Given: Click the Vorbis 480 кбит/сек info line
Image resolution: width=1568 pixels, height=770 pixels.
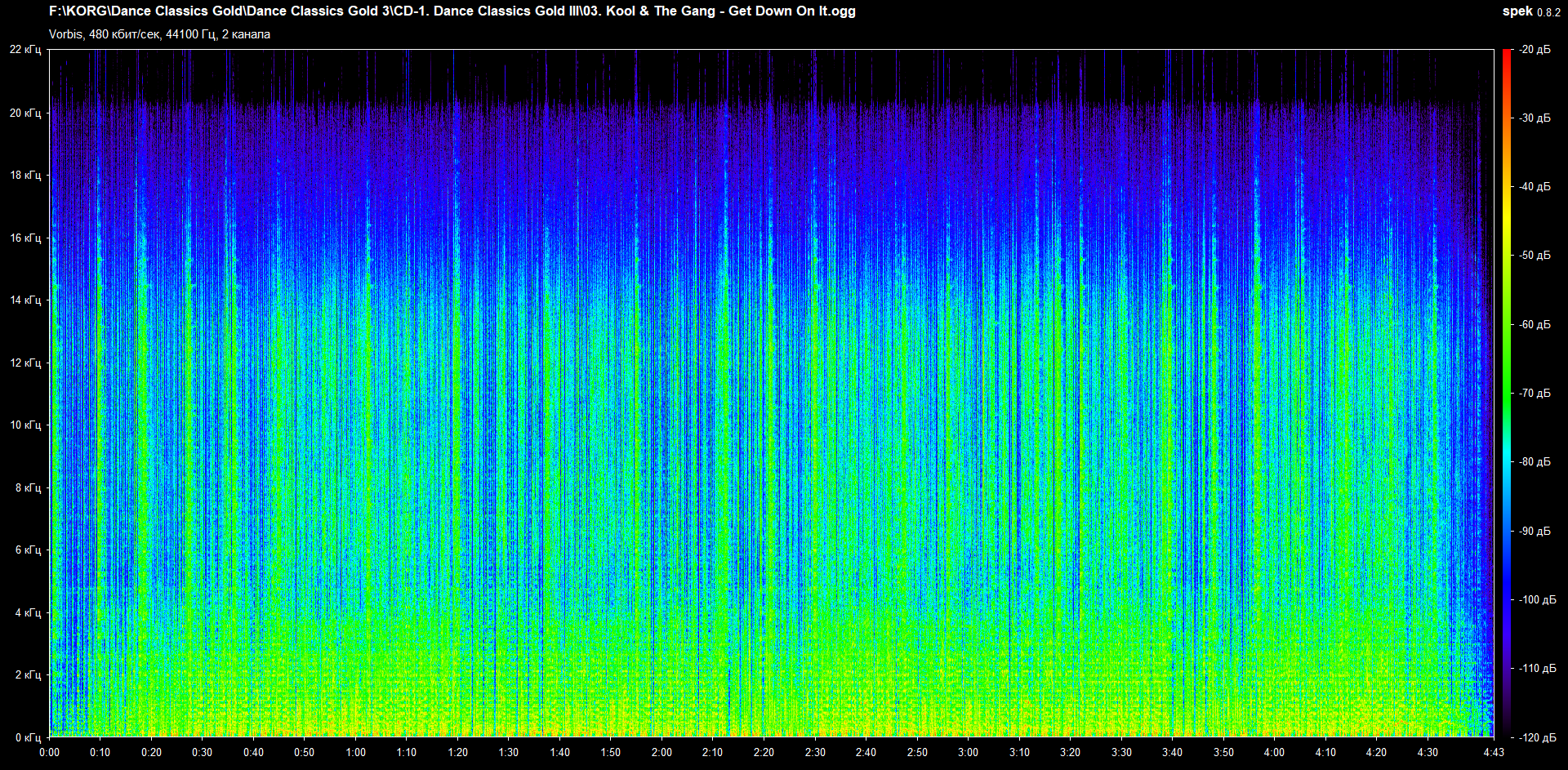Looking at the screenshot, I should pyautogui.click(x=159, y=34).
